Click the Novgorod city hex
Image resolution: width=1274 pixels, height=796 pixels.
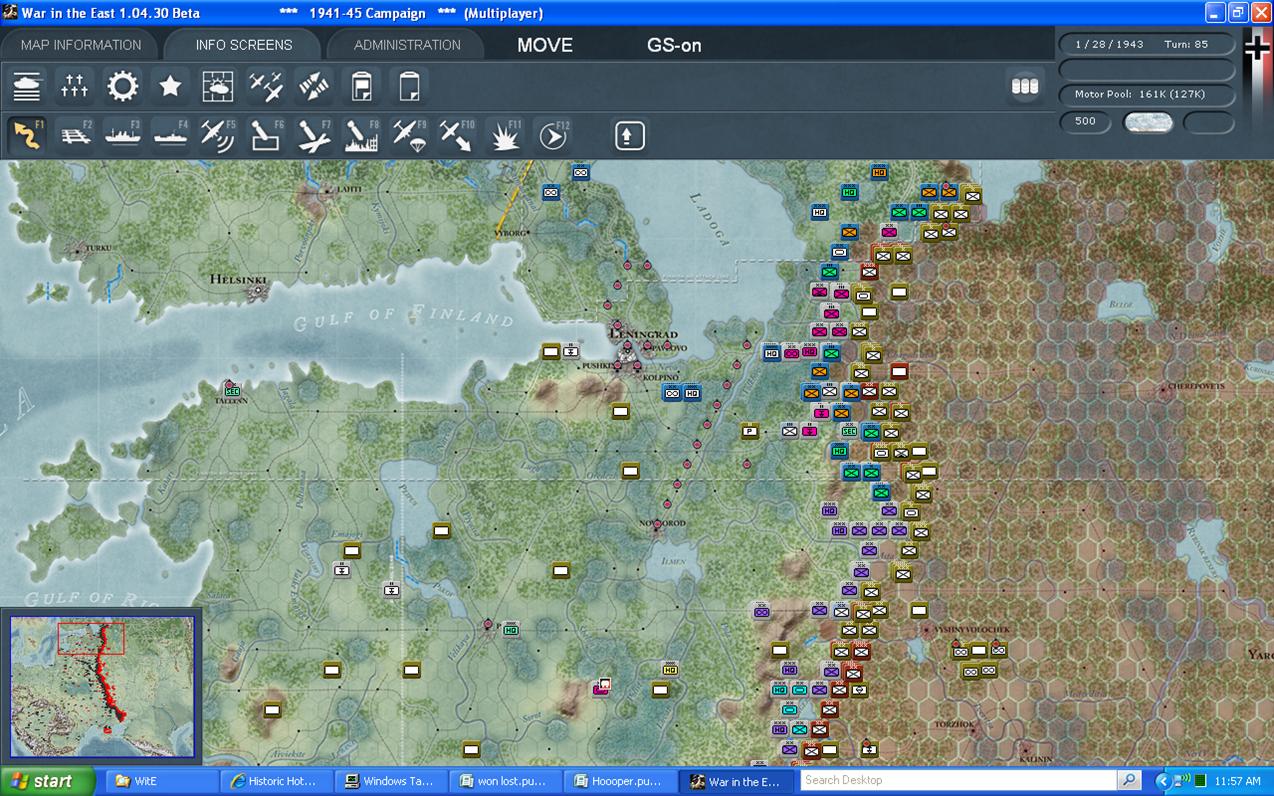pos(658,526)
